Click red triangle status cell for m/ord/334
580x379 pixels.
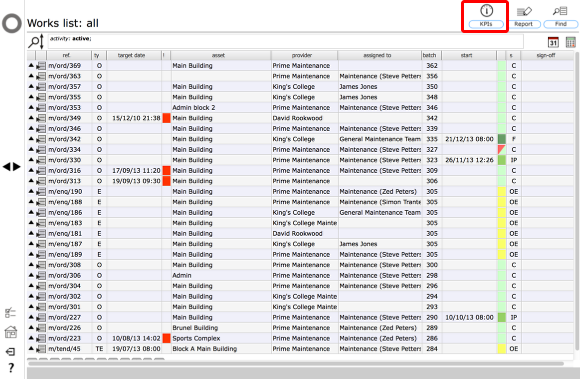(x=502, y=149)
